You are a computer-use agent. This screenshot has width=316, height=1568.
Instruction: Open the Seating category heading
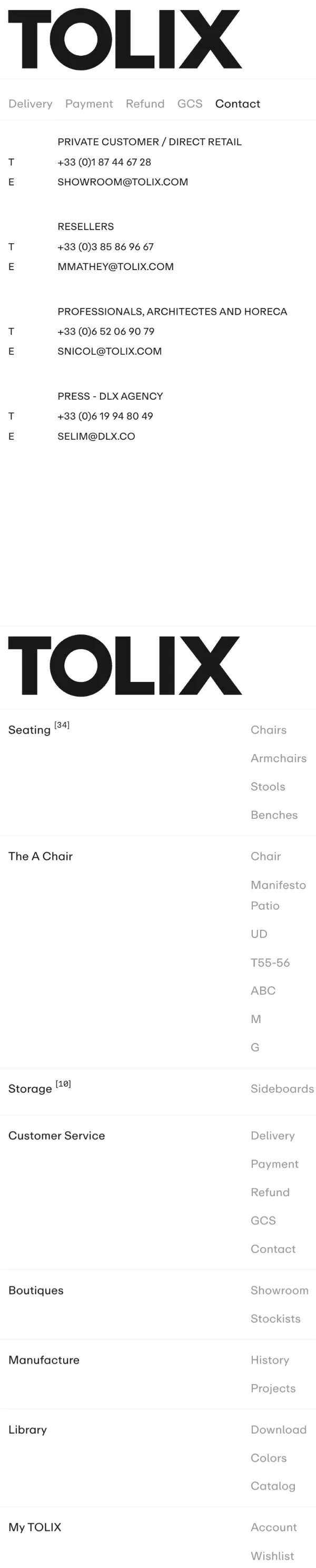(x=29, y=730)
